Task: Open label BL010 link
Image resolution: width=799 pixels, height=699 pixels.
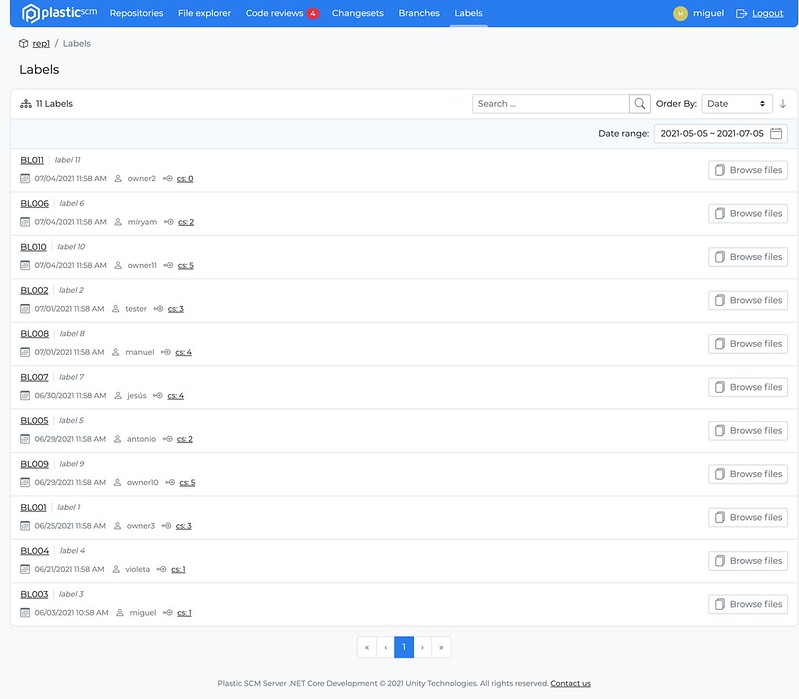Action: [x=33, y=247]
